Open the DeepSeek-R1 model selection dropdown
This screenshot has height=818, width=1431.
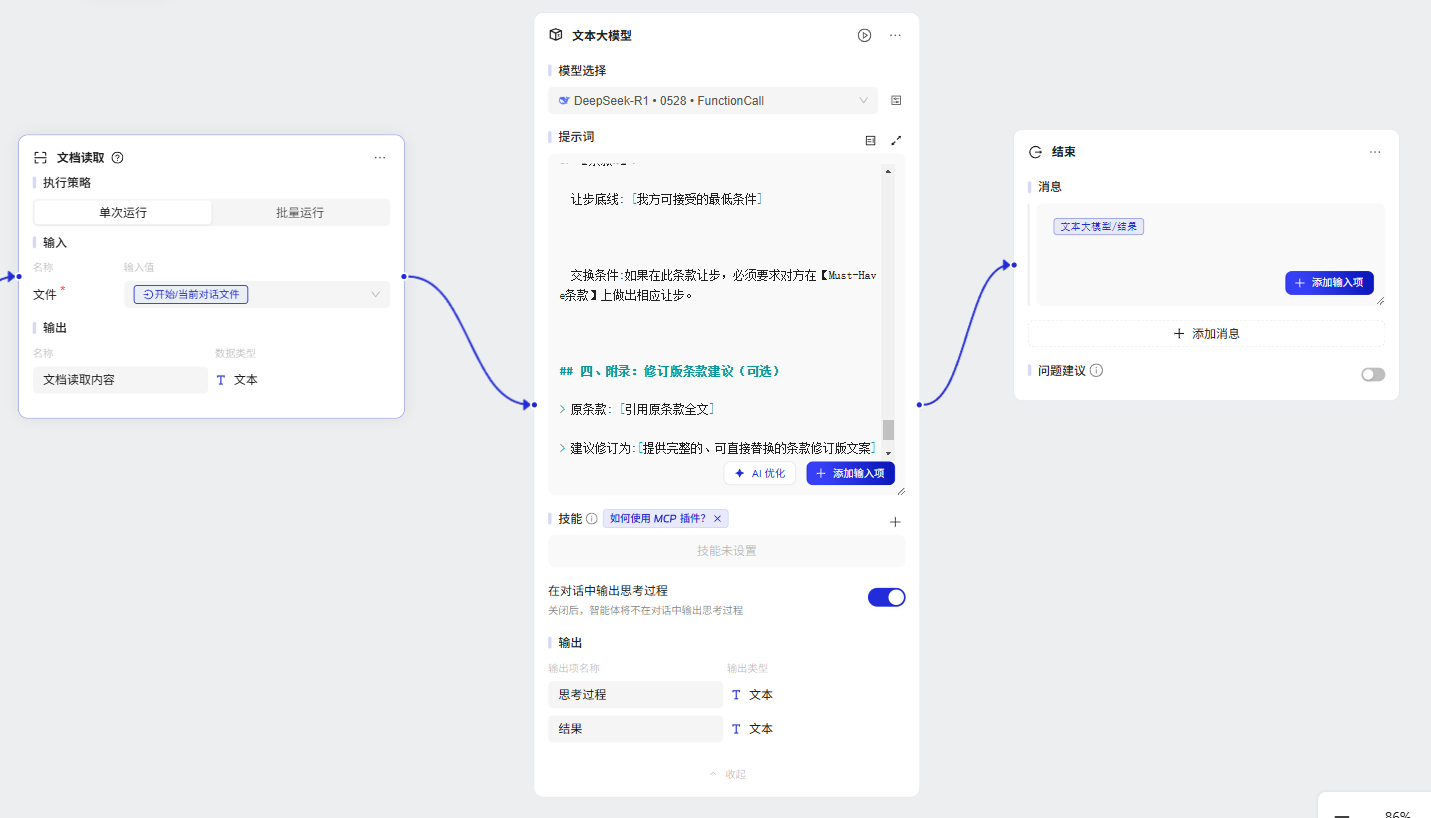pyautogui.click(x=713, y=101)
